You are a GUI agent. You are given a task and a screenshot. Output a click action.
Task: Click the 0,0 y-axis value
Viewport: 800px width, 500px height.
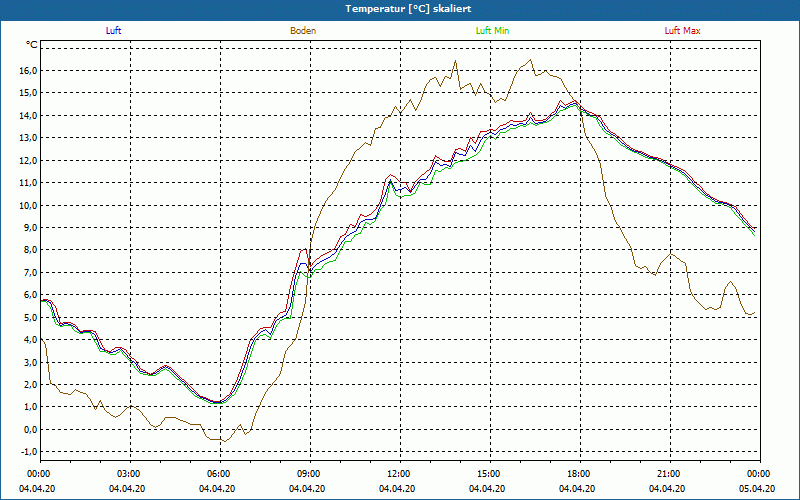coord(31,430)
